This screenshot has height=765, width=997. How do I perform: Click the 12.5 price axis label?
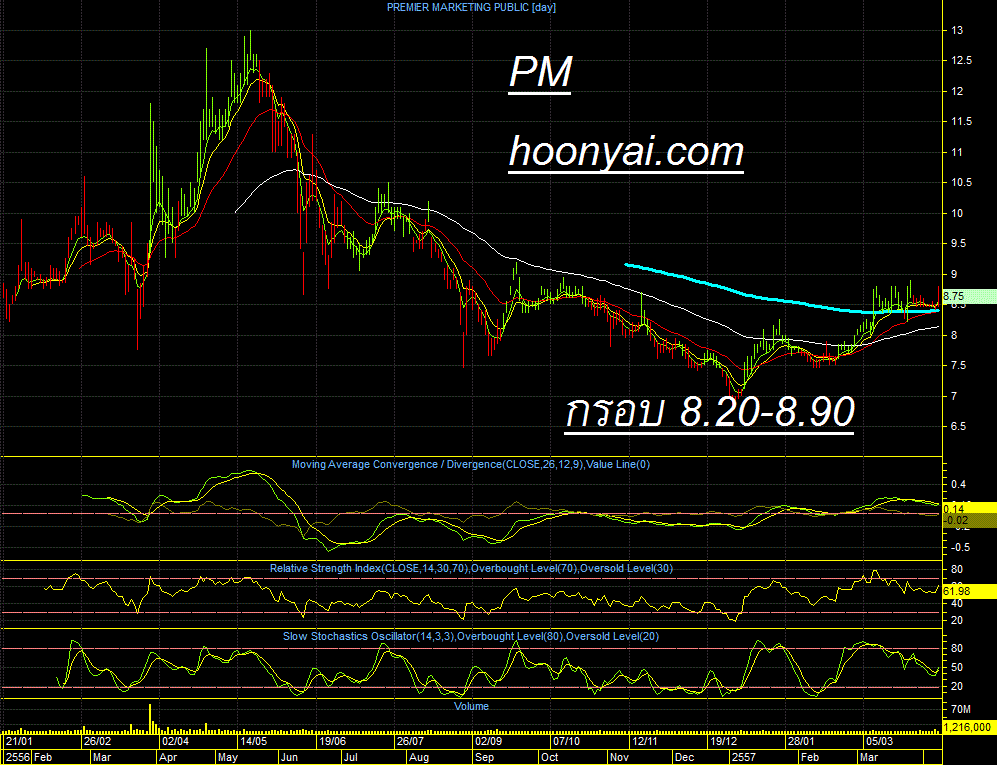tap(961, 60)
